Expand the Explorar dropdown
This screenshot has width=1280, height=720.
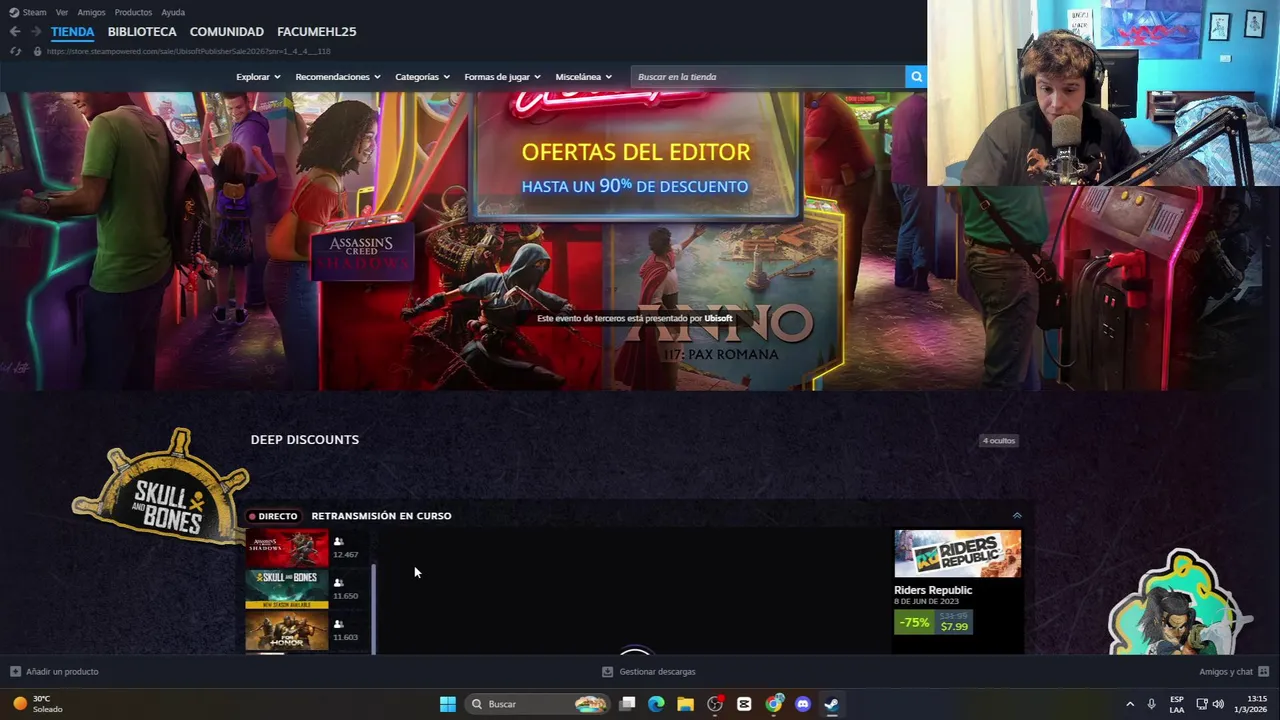tap(258, 77)
